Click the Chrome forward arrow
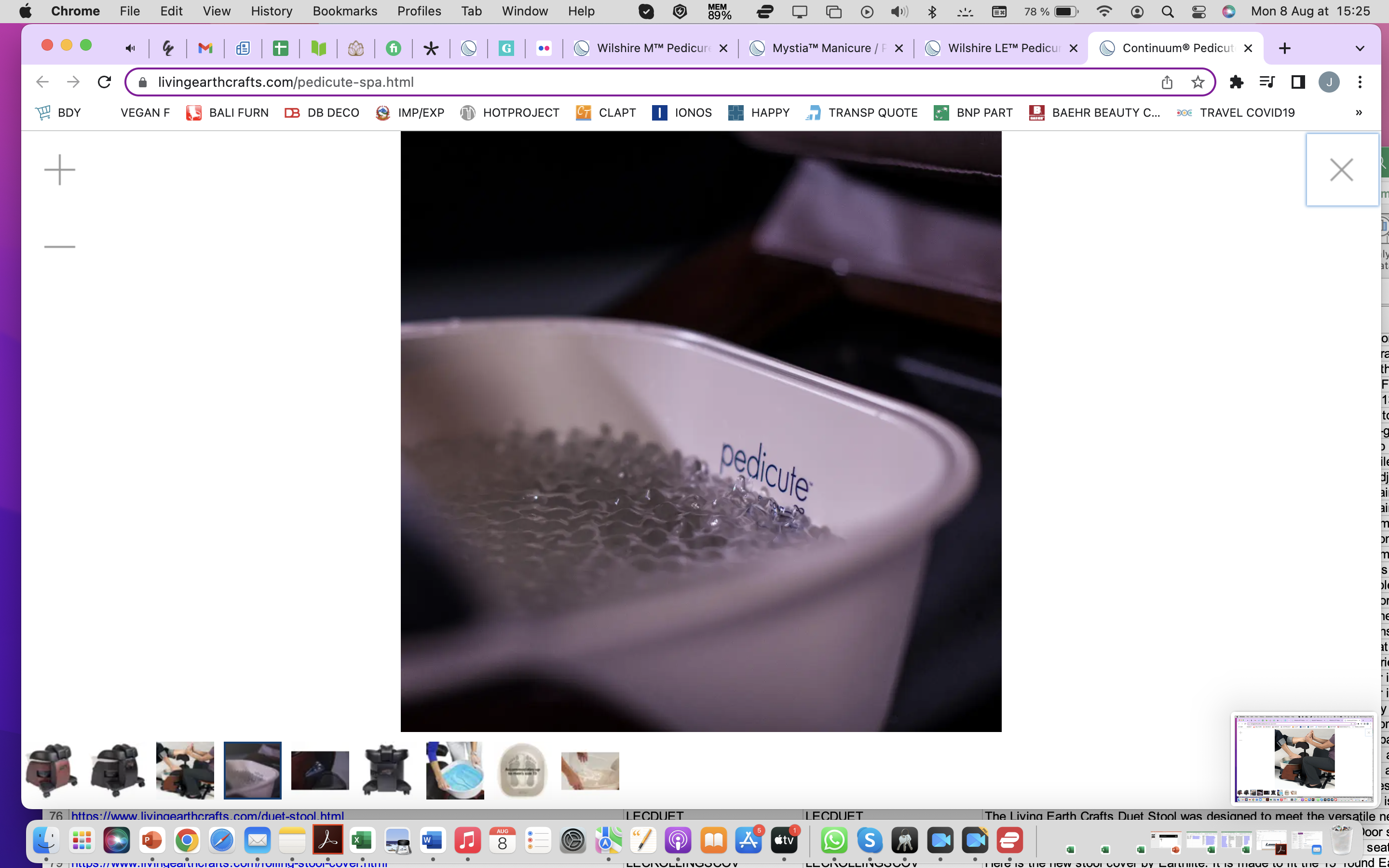 [73, 82]
